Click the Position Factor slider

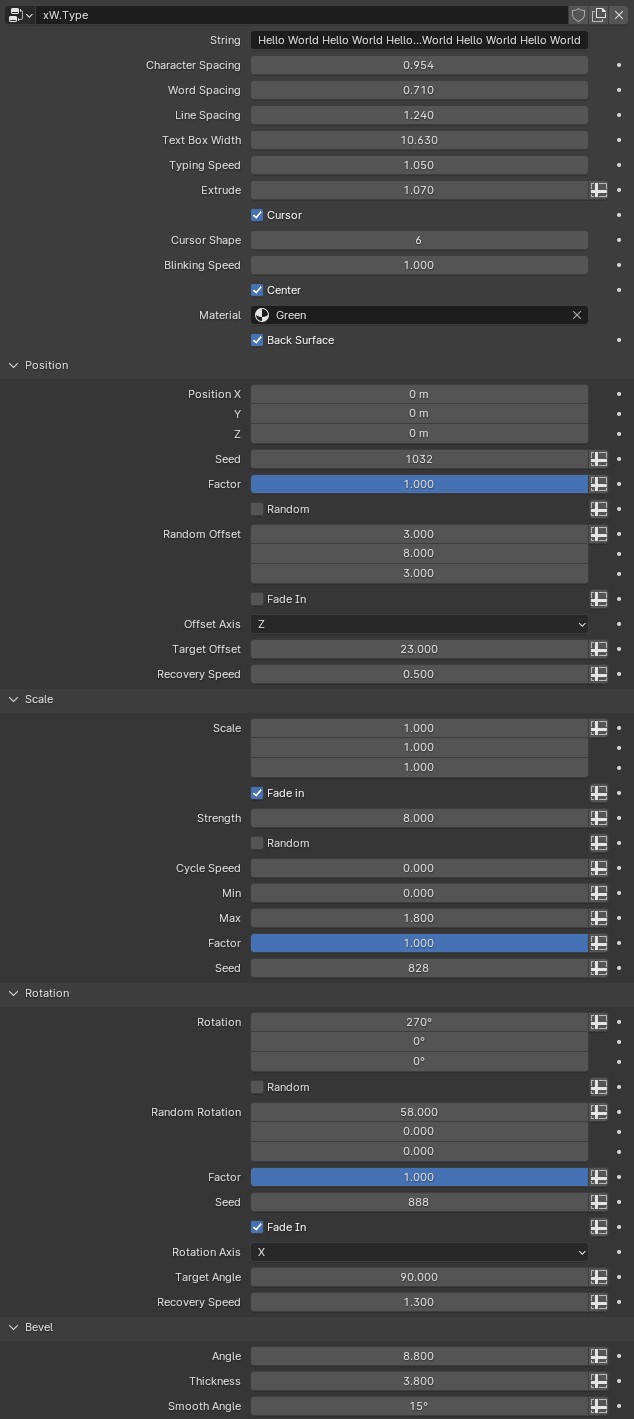pos(418,484)
